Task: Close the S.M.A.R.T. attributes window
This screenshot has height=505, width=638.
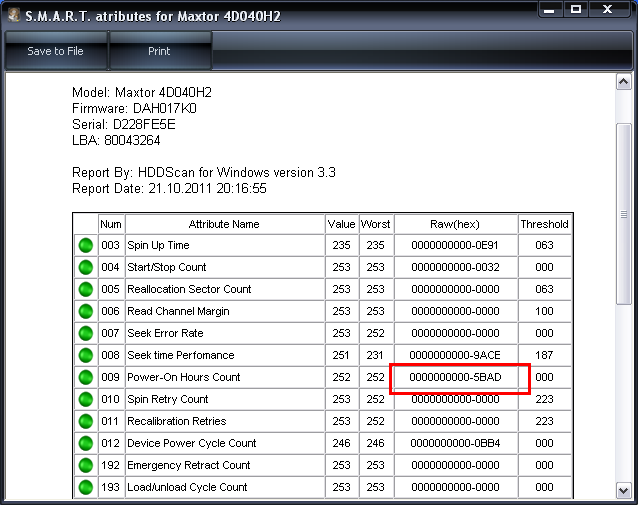Action: [x=607, y=9]
